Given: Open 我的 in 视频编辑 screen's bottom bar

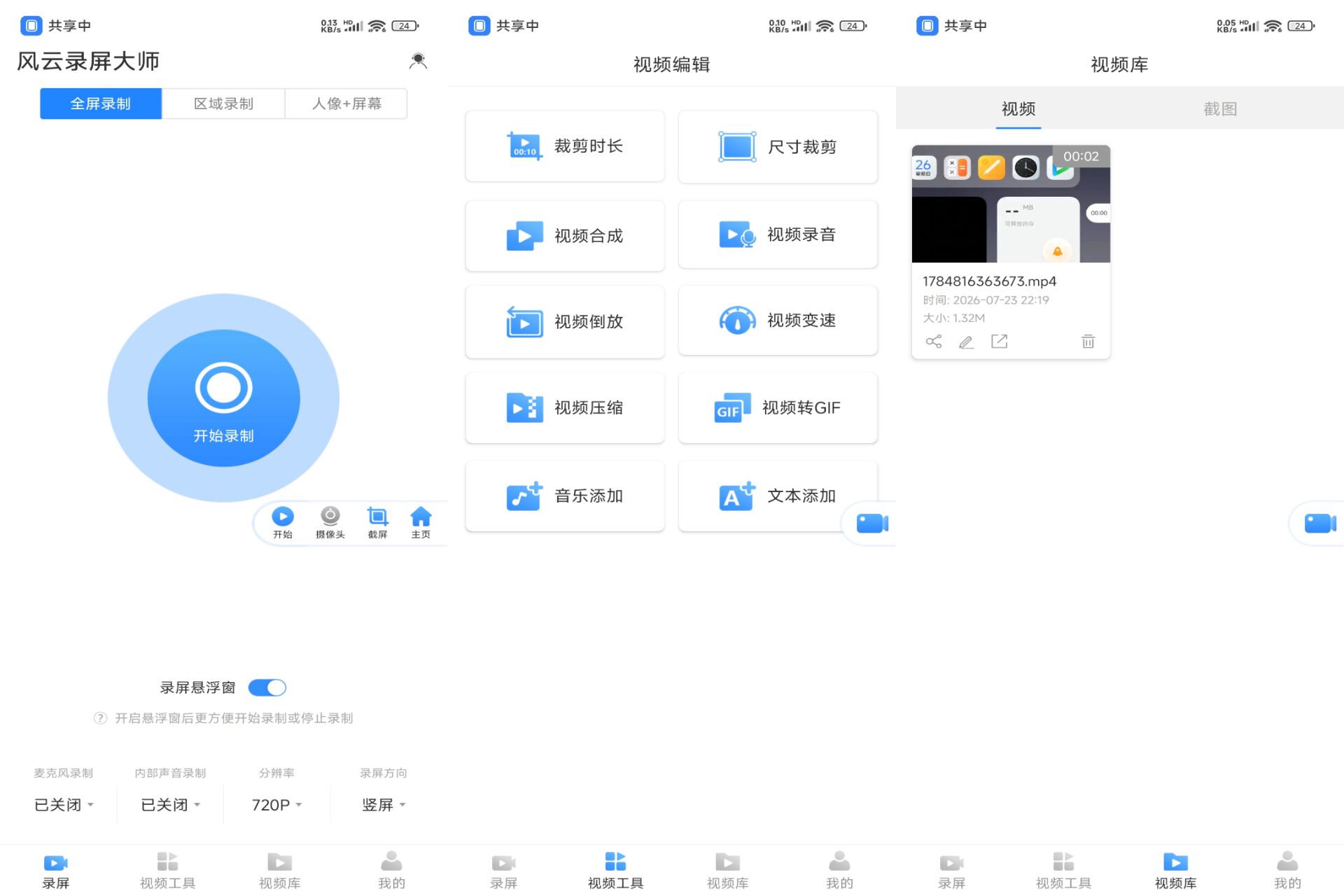Looking at the screenshot, I should [840, 871].
